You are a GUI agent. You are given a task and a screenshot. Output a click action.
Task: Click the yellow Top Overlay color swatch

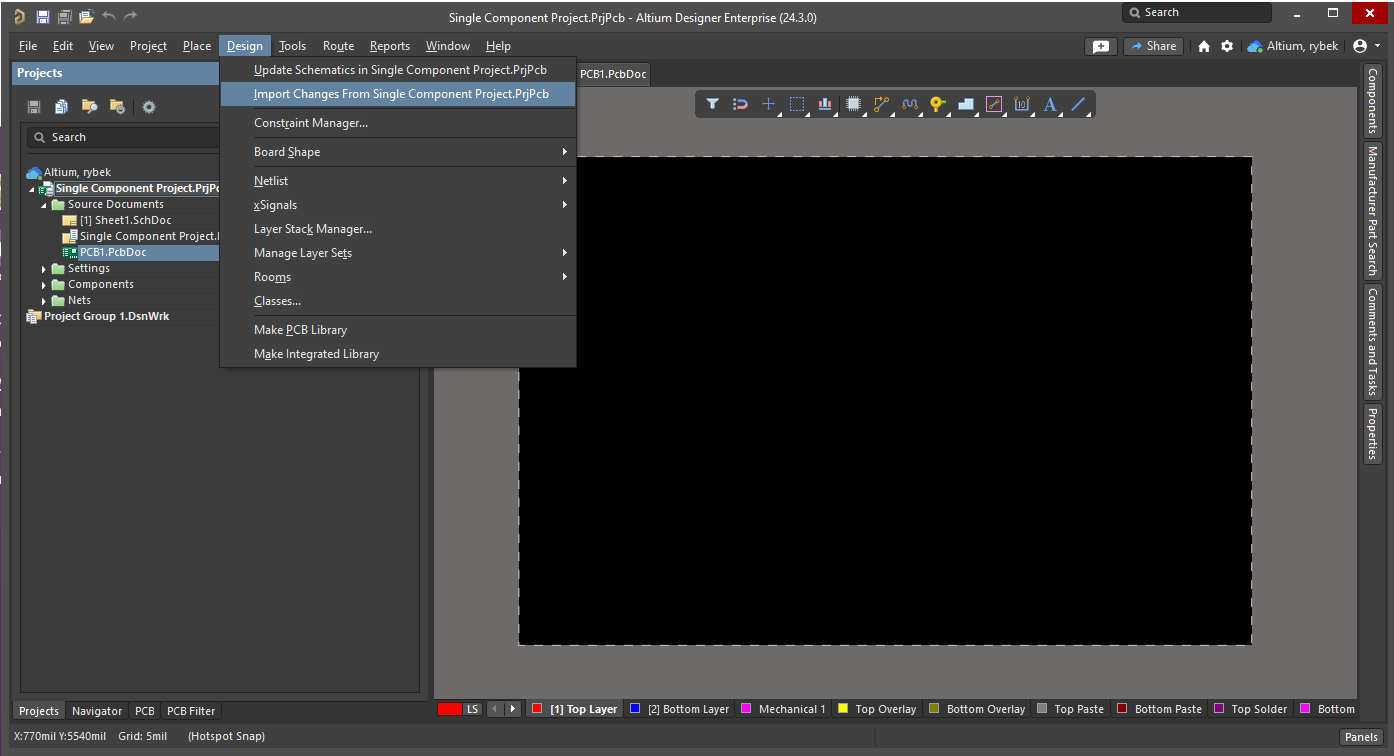pos(842,709)
